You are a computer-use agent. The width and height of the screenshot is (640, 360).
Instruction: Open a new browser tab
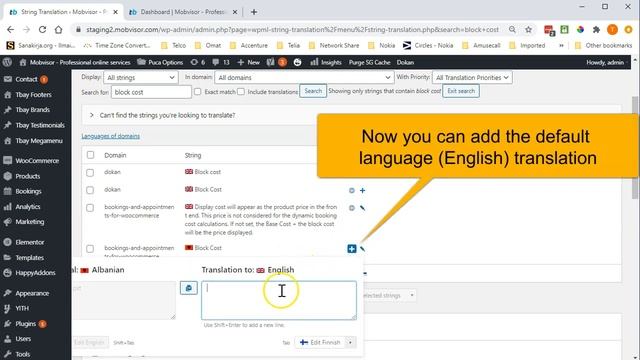click(x=254, y=12)
